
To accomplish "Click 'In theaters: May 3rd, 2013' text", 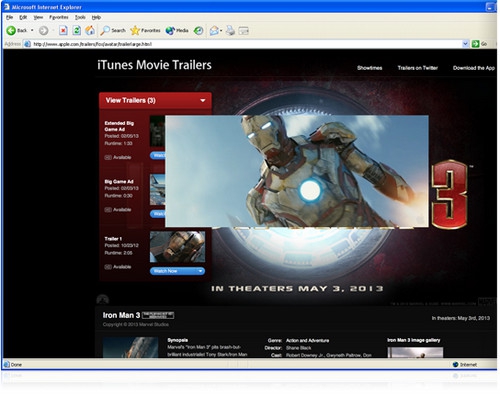I will 461,318.
